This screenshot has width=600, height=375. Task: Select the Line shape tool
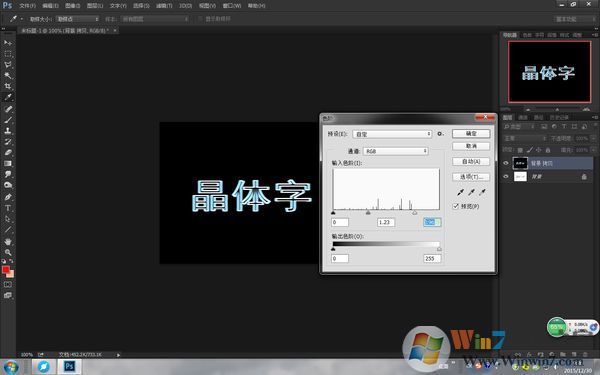tap(8, 230)
